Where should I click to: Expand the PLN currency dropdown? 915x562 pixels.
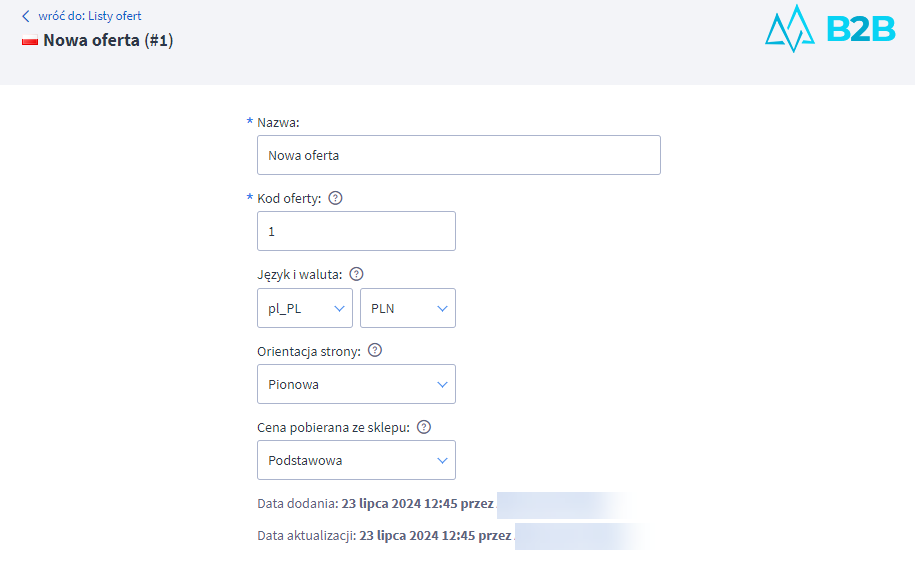(x=407, y=308)
